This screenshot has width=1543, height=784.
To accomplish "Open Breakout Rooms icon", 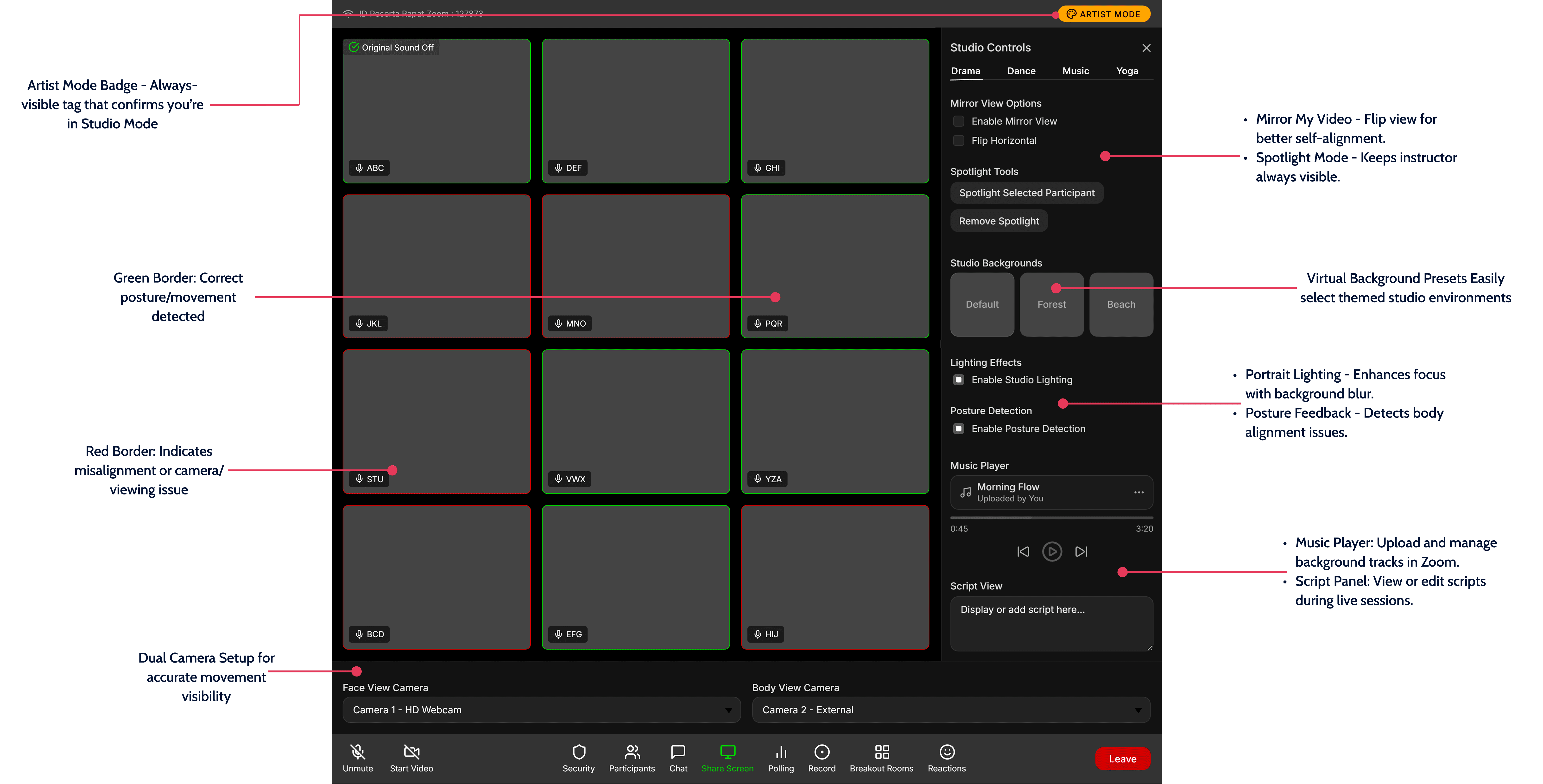I will pos(881,752).
